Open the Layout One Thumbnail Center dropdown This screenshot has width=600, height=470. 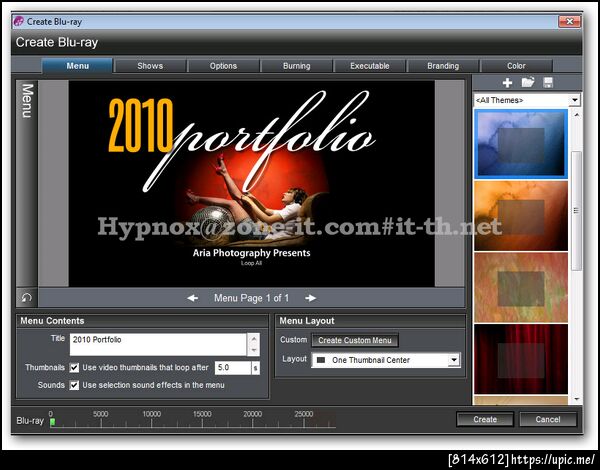[386, 360]
